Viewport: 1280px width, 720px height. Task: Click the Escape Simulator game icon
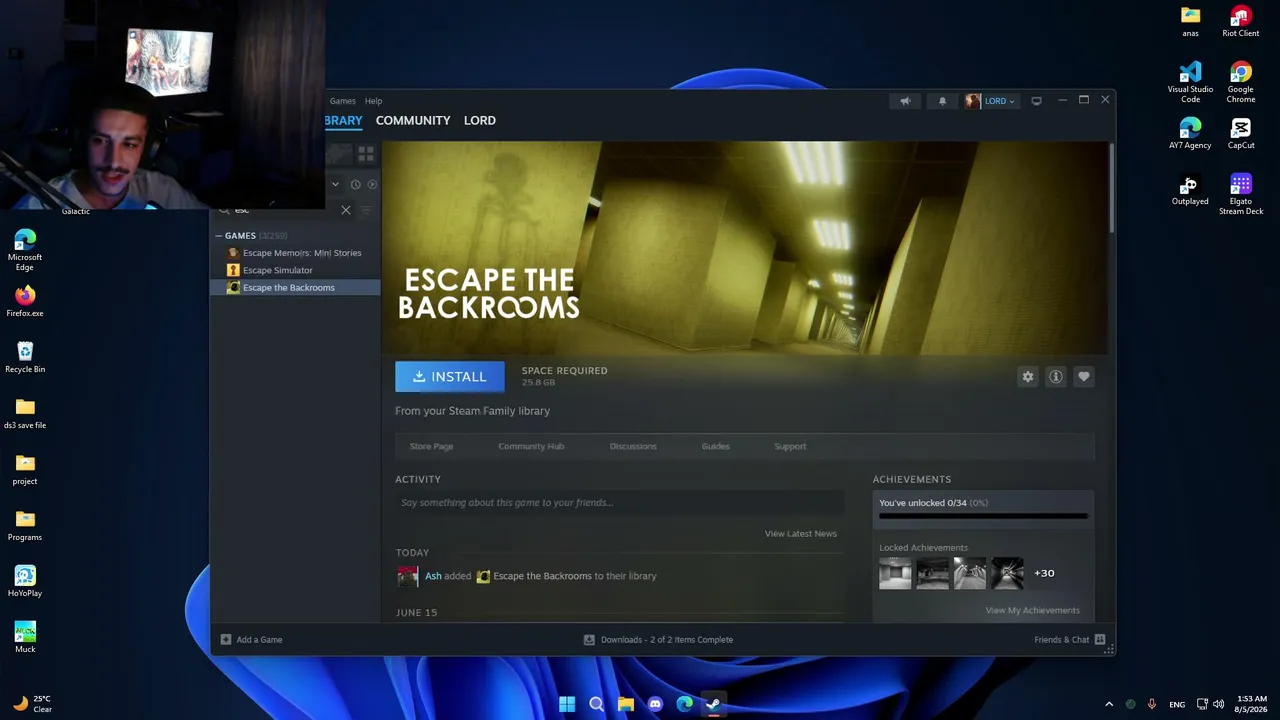[x=233, y=270]
